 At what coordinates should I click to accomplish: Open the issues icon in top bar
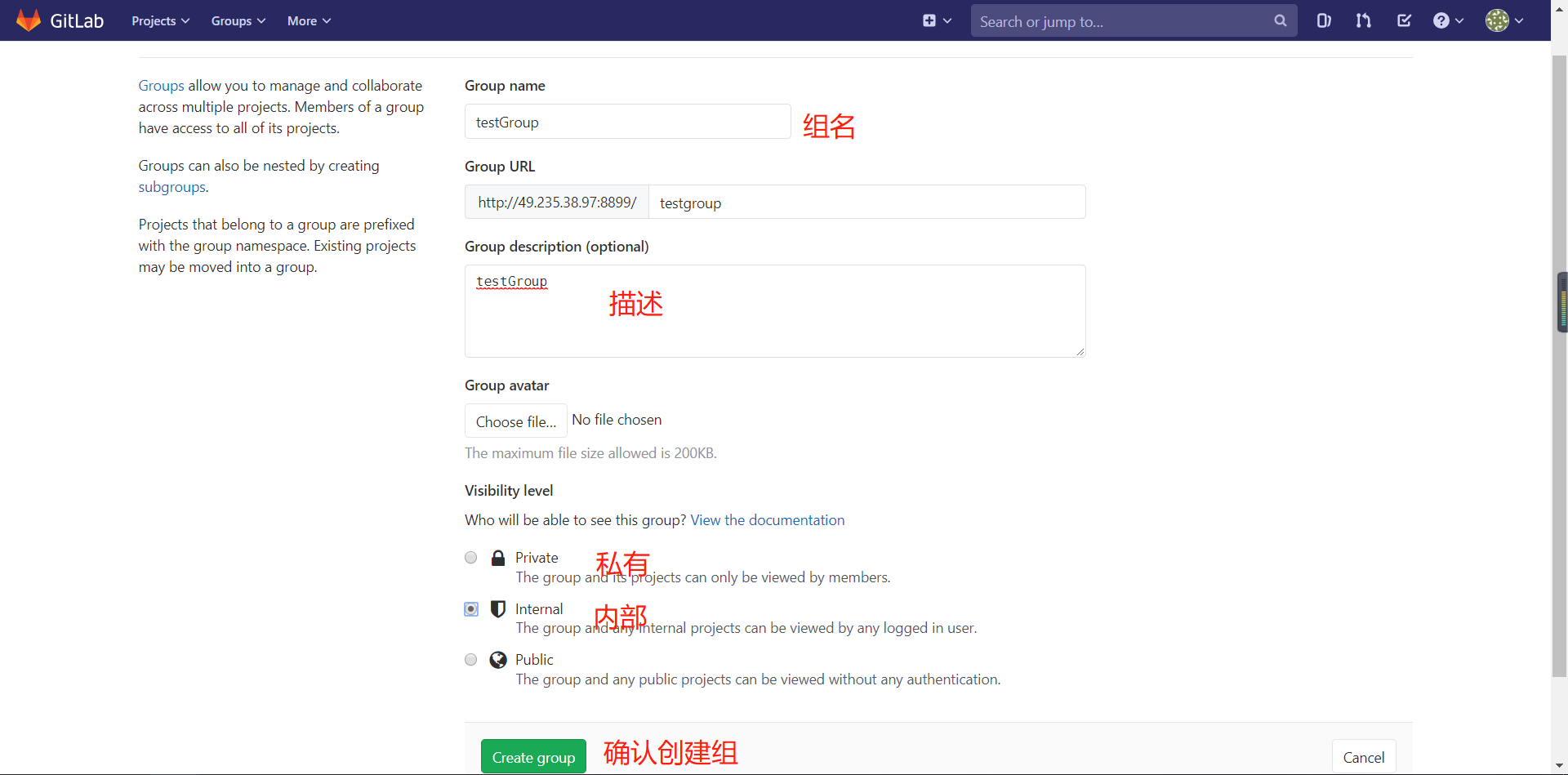pyautogui.click(x=1323, y=20)
